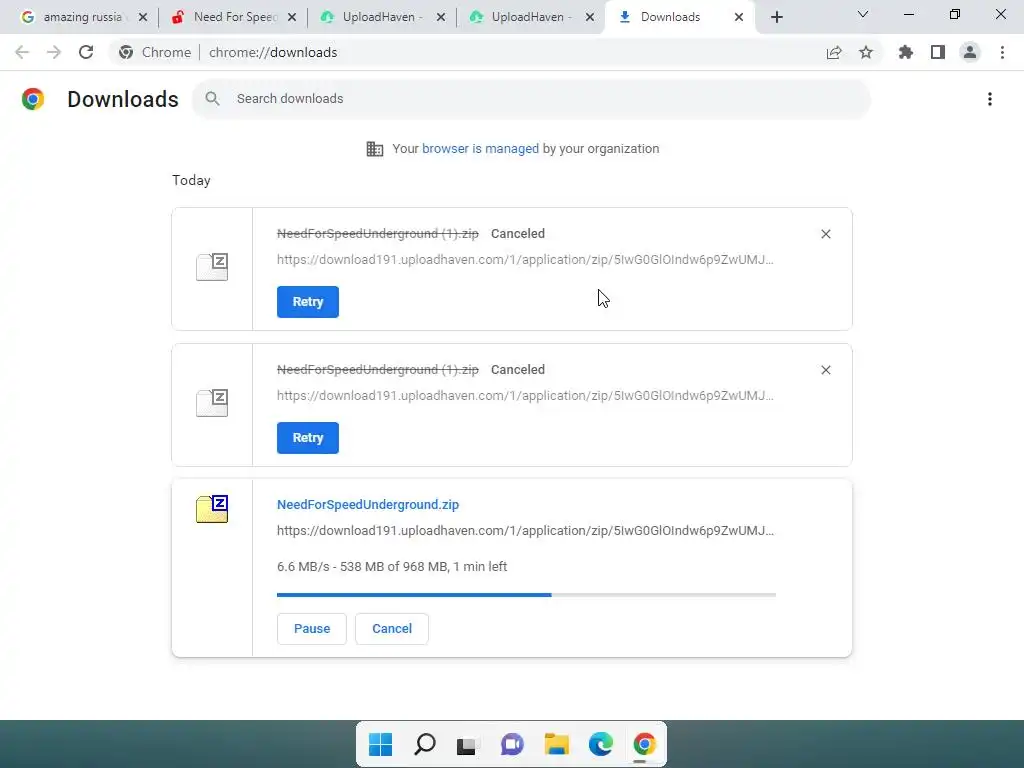Screen dimensions: 1024x768
Task: Bookmark this tab with the star icon
Action: pos(866,52)
